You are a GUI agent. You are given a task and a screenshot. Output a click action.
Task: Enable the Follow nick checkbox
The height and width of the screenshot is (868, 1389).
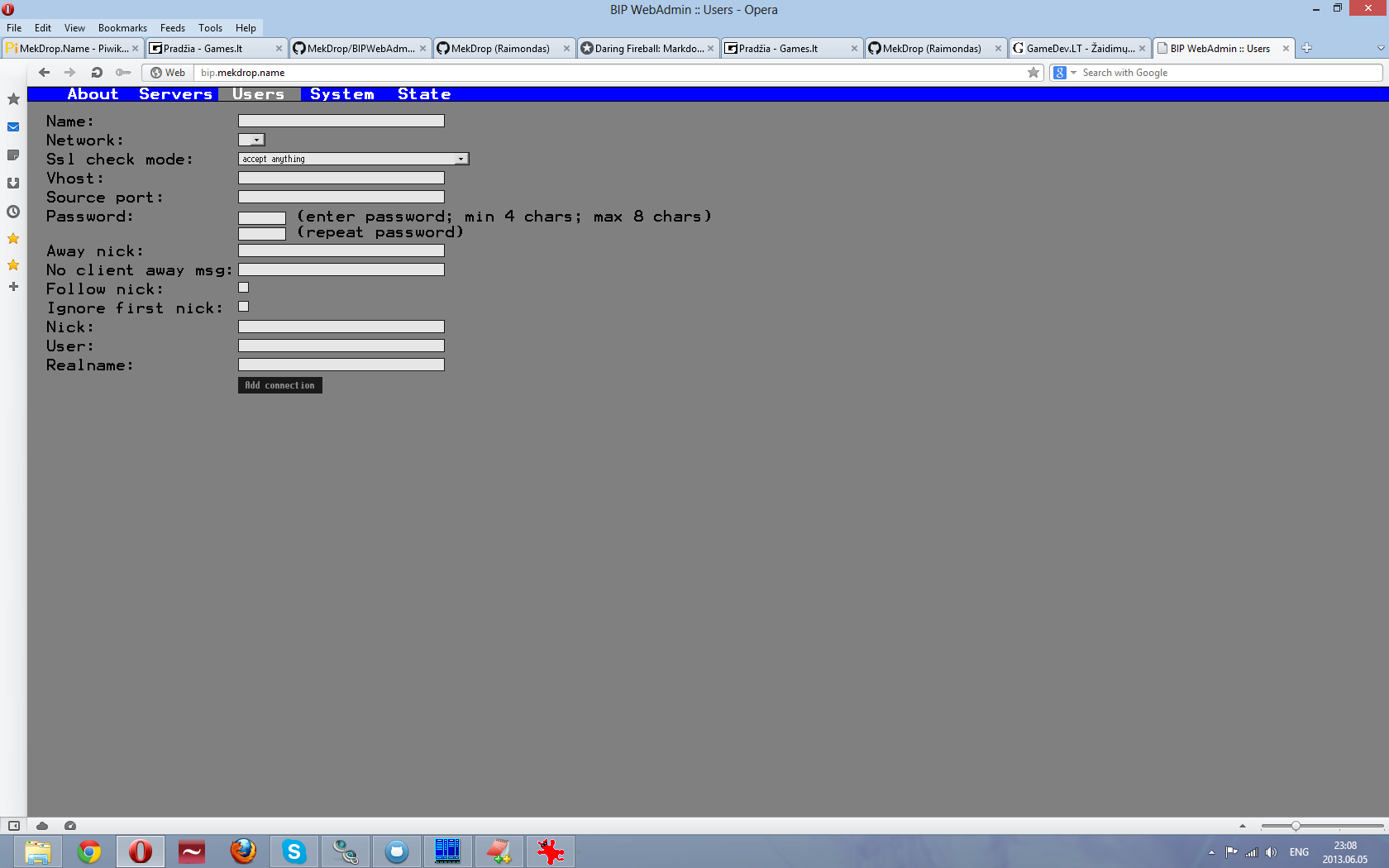[244, 288]
